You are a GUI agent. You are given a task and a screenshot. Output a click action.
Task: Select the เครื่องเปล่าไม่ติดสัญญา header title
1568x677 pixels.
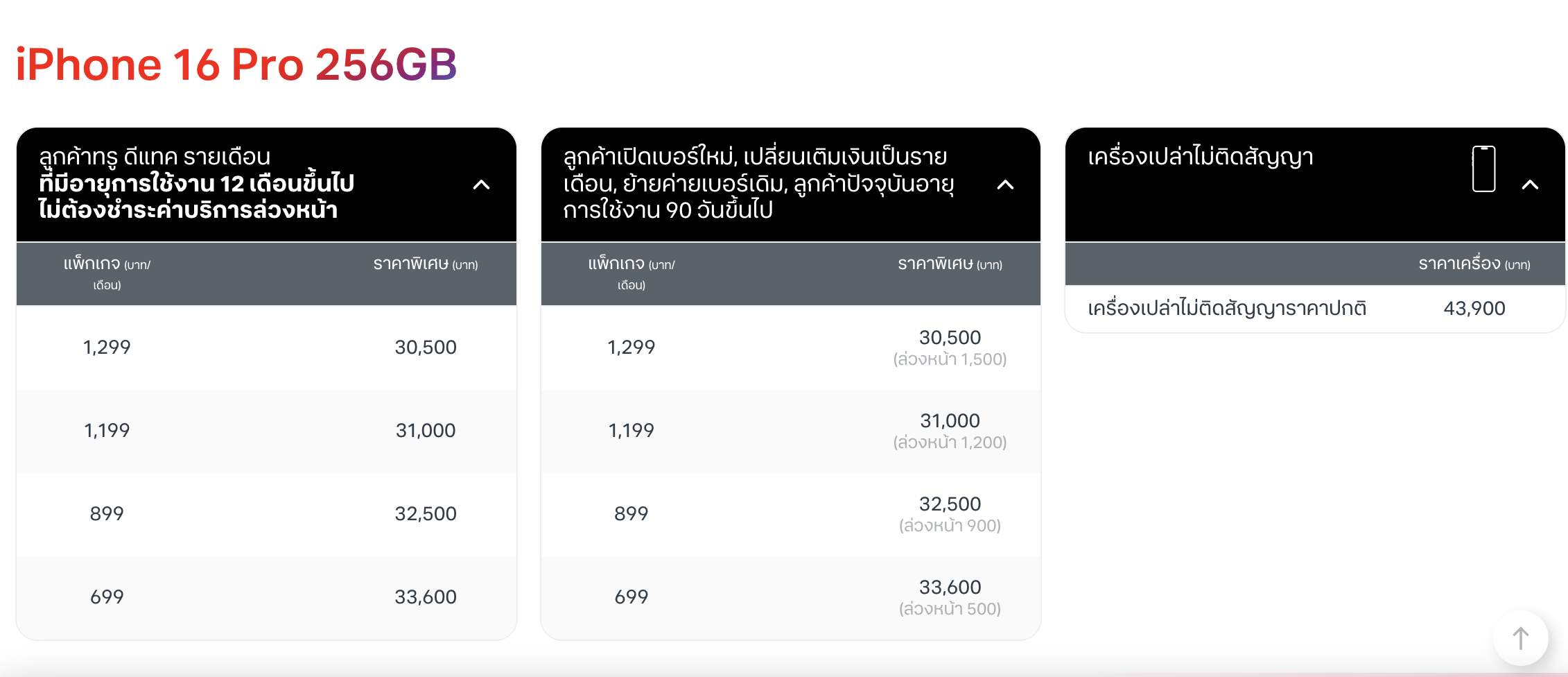1200,157
